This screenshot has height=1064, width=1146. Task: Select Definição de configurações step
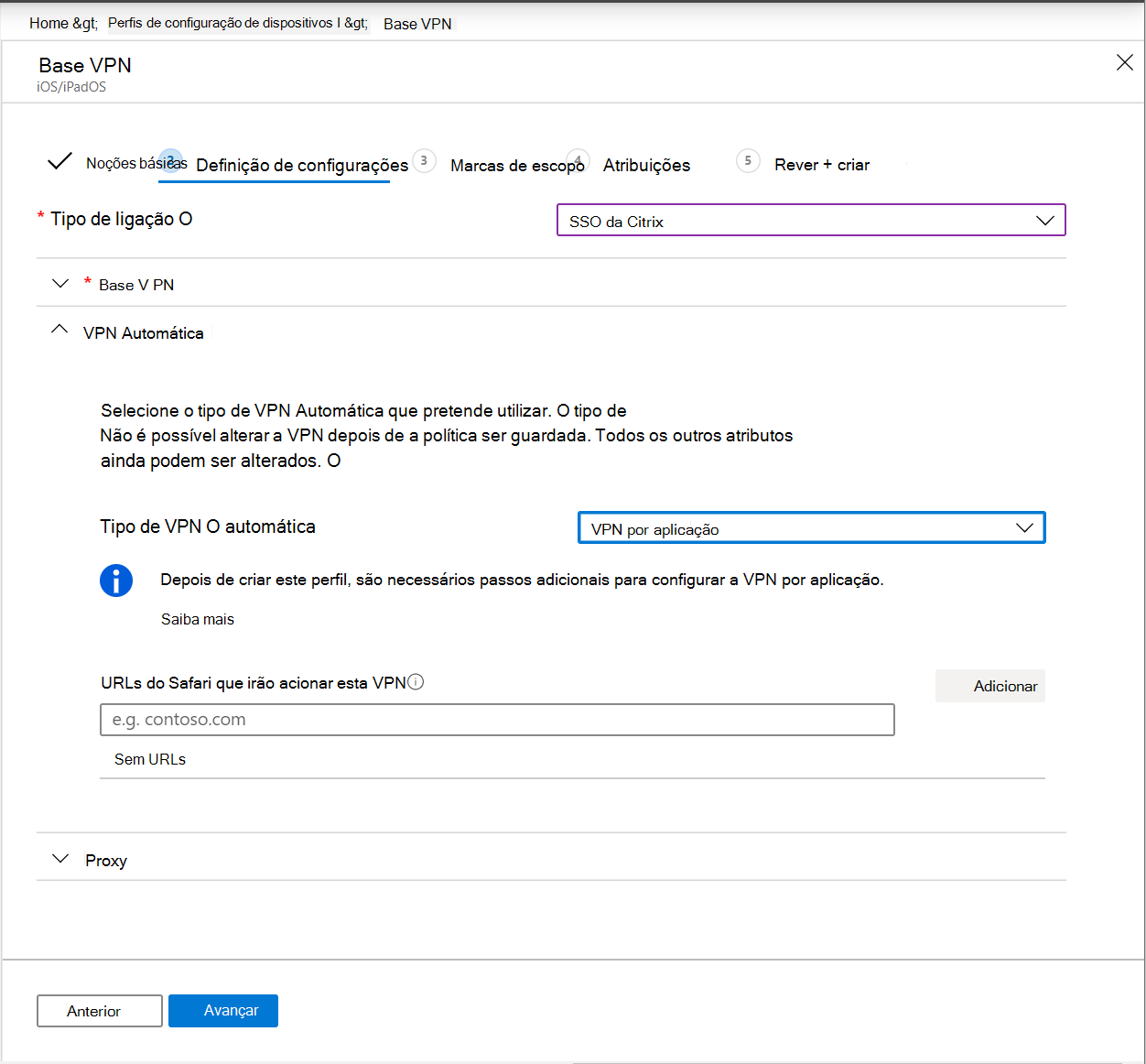(x=302, y=165)
